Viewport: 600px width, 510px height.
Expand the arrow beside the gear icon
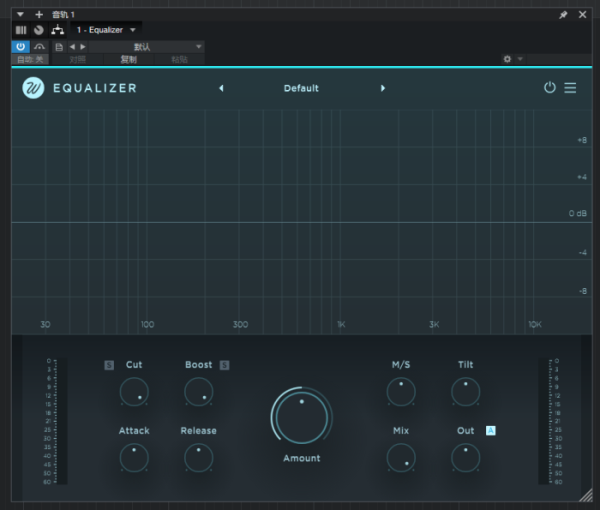[520, 59]
